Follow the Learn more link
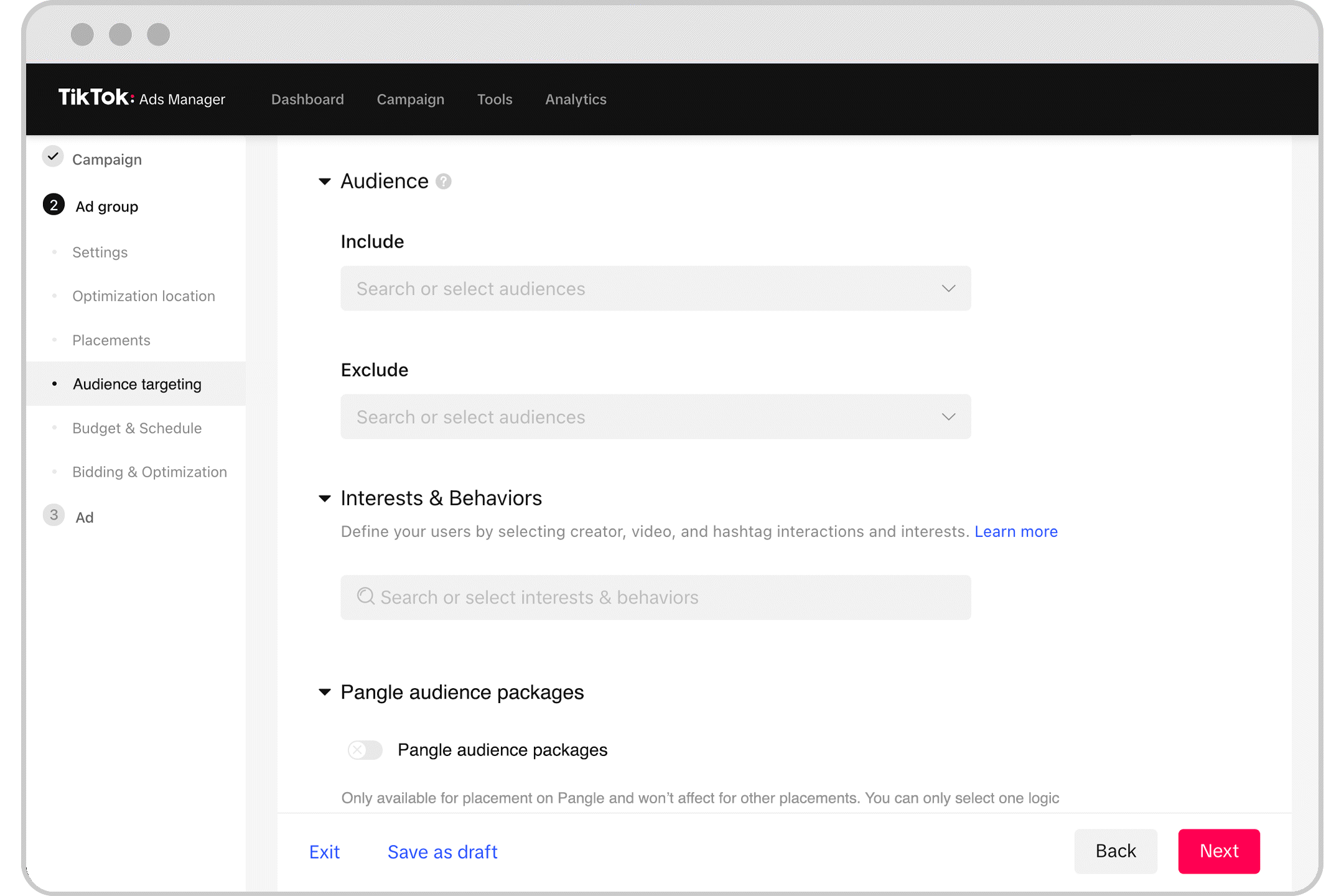 point(1015,531)
